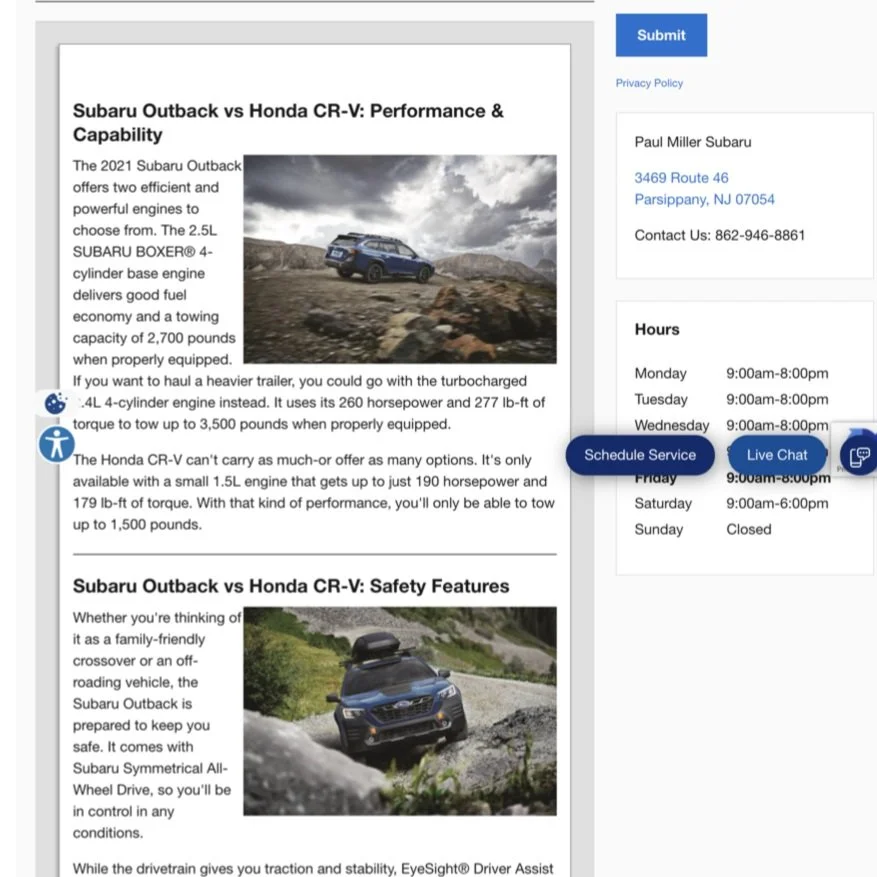
Task: Submit the contact form
Action: click(x=661, y=35)
